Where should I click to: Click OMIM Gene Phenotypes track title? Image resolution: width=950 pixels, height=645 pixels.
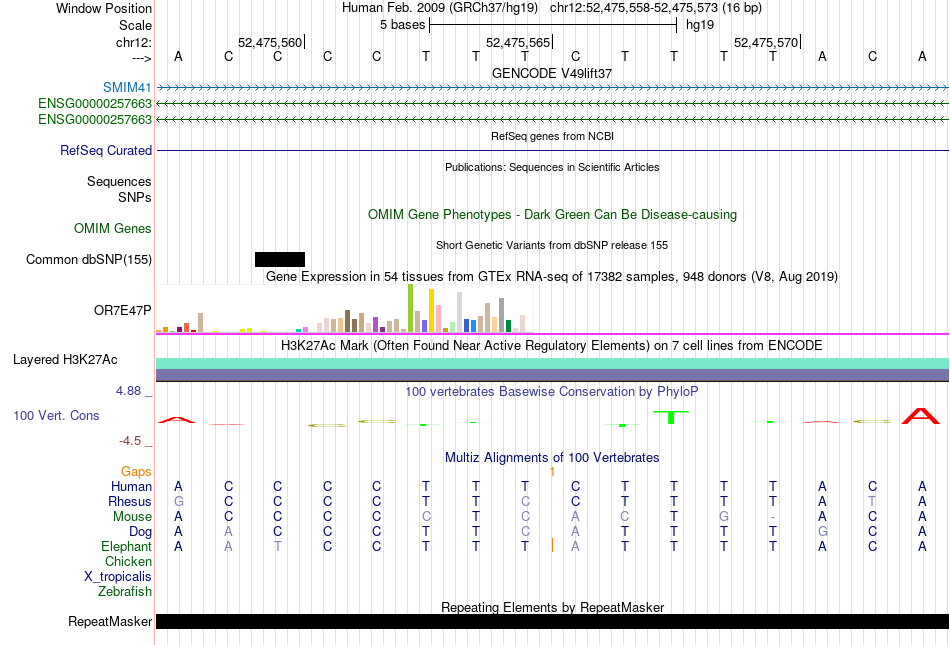click(x=553, y=214)
